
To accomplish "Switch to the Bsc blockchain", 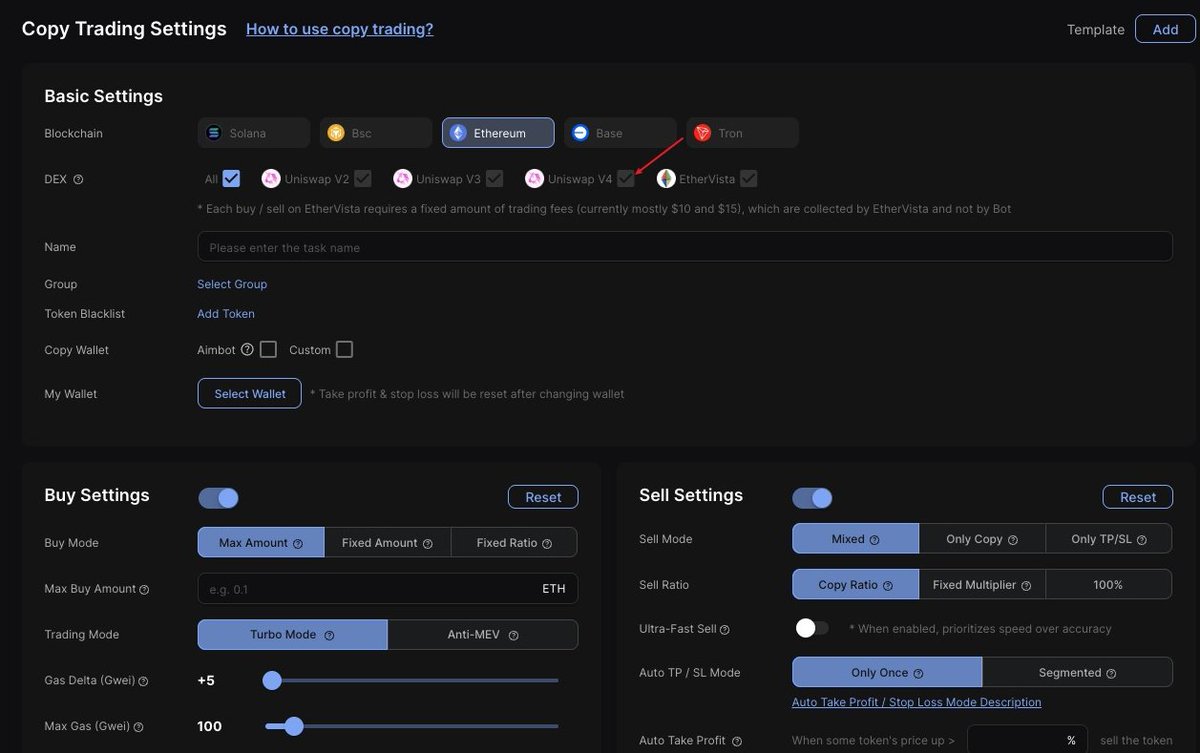I will [x=375, y=131].
